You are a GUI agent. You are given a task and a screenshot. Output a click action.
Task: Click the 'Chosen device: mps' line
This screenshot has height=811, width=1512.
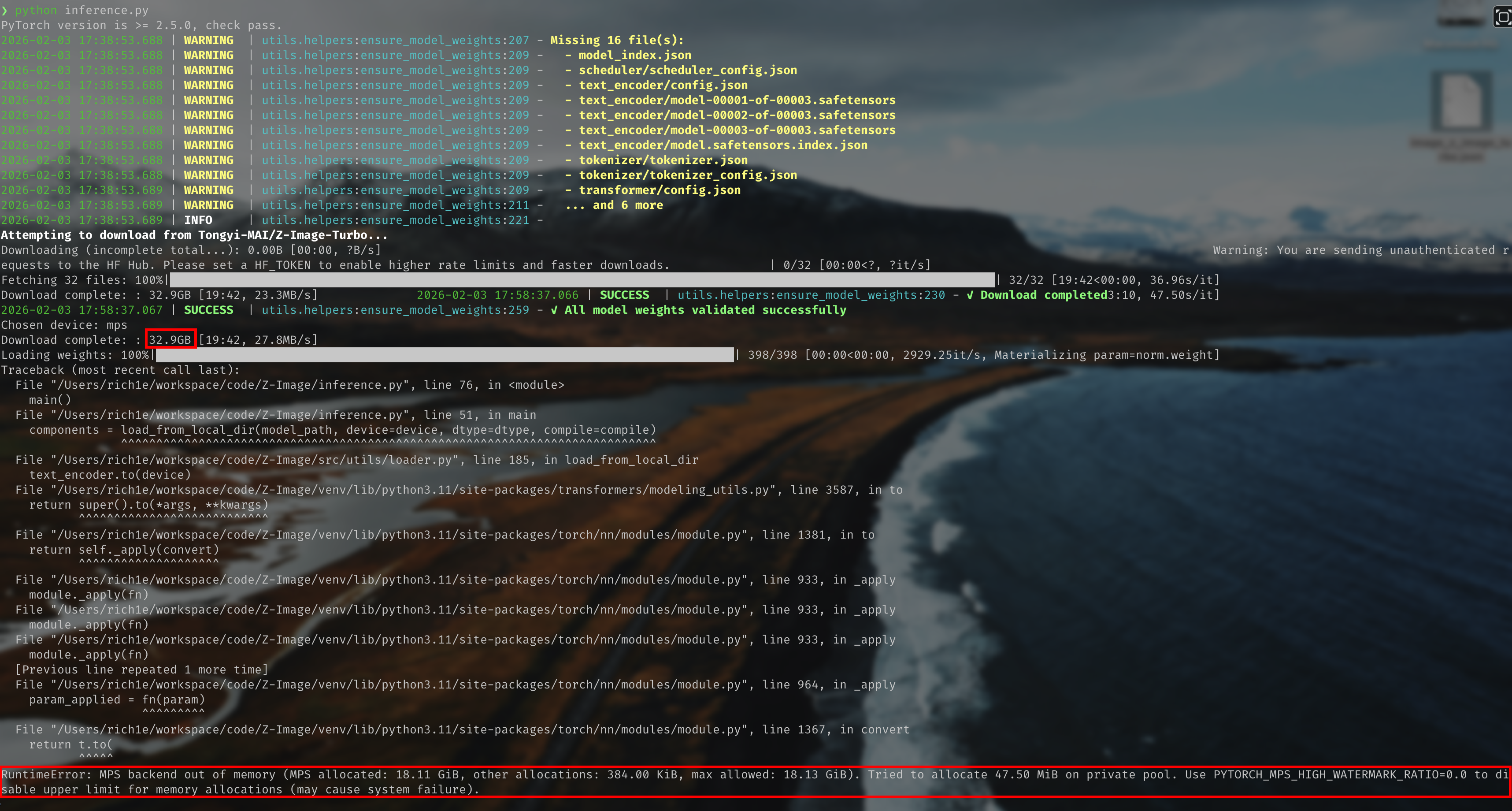[64, 325]
